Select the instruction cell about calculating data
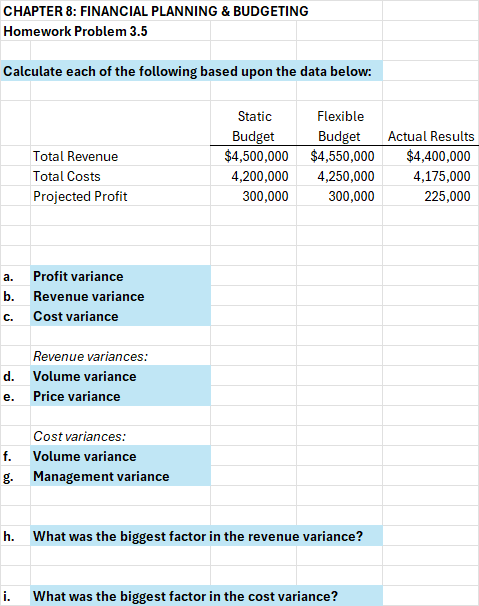This screenshot has width=479, height=606. coord(191,71)
